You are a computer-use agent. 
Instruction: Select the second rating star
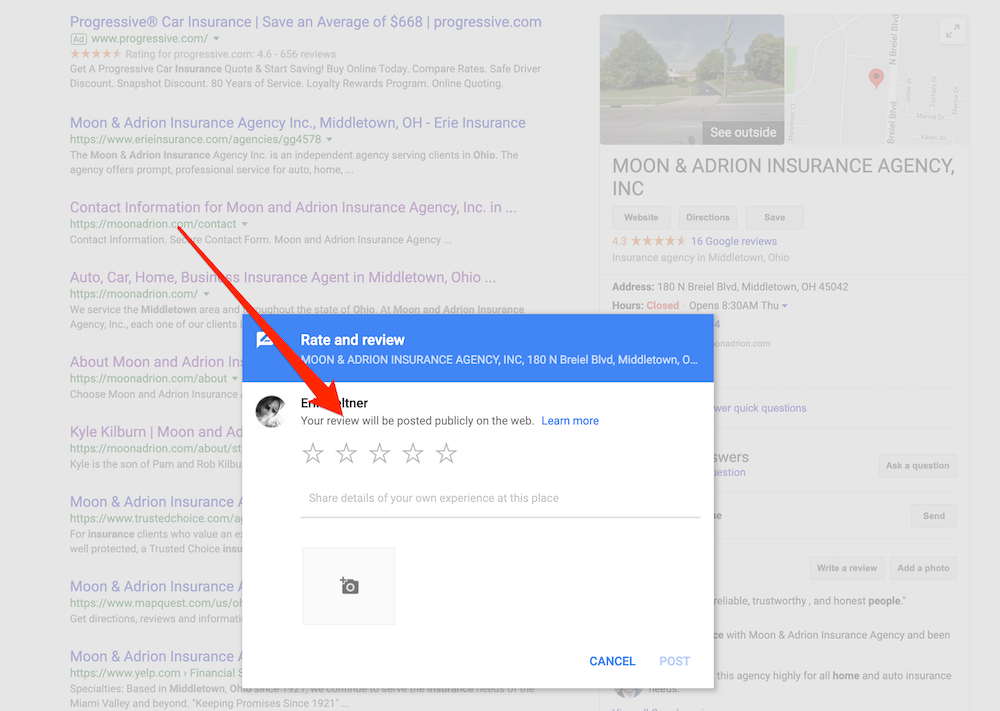click(346, 453)
